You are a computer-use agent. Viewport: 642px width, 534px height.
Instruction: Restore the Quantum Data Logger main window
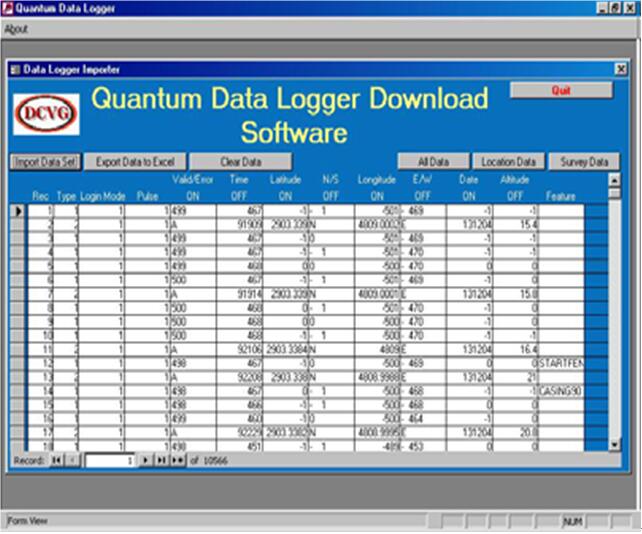615,8
